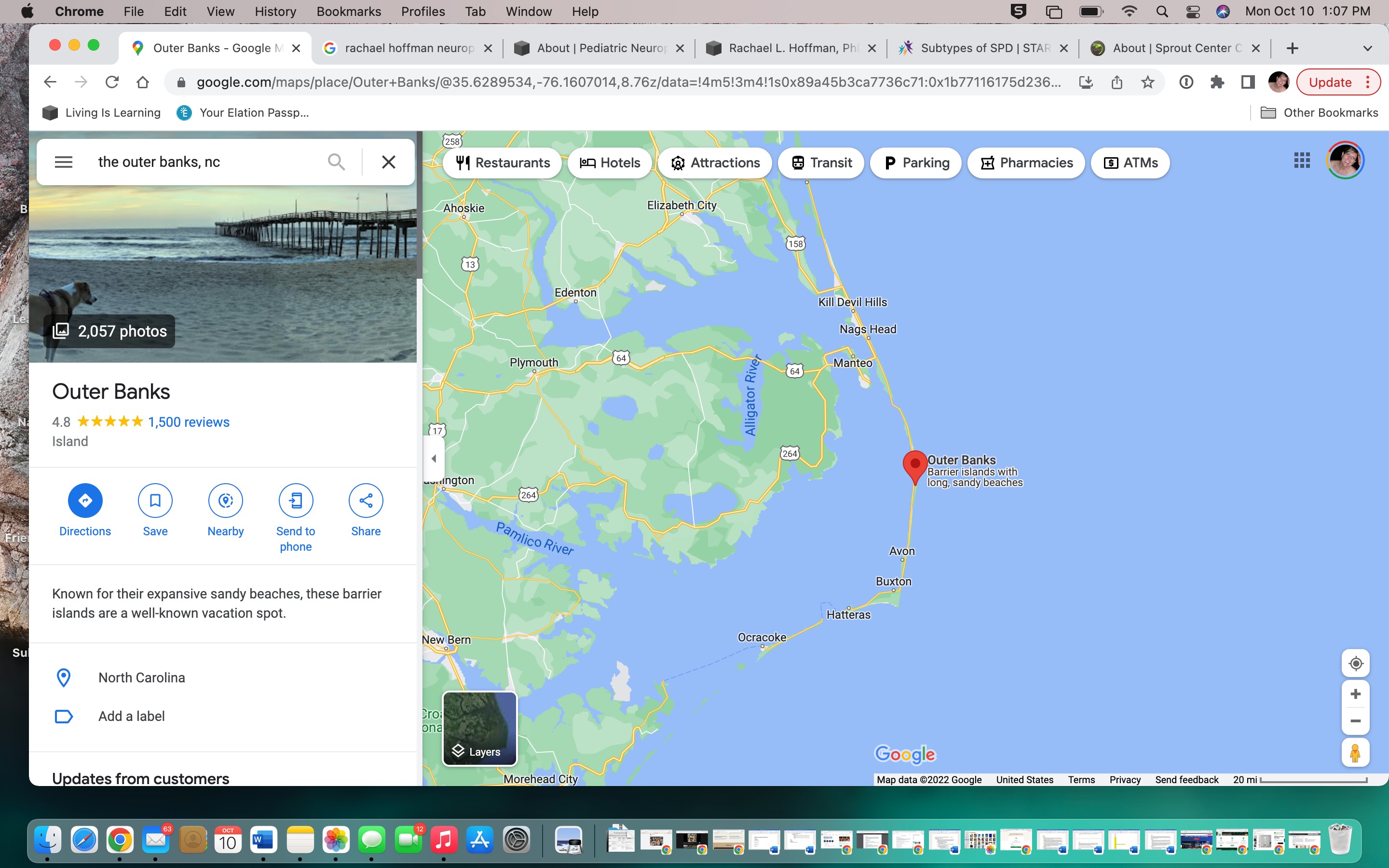Screen dimensions: 1389x868
Task: Toggle satellite view with Layers thumbnail
Action: [479, 729]
